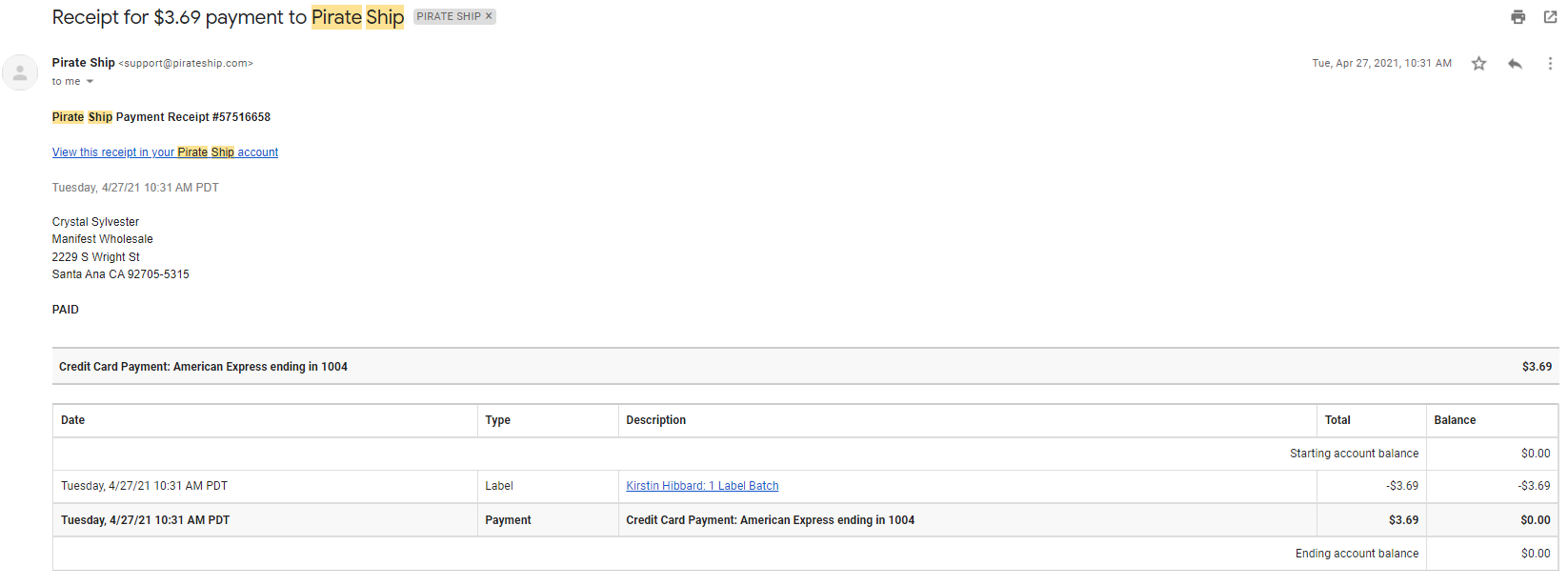Click the timestamp Tue, Apr 27, 2021, 10:31 AM
Viewport: 1568px width, 586px height.
coord(1381,64)
